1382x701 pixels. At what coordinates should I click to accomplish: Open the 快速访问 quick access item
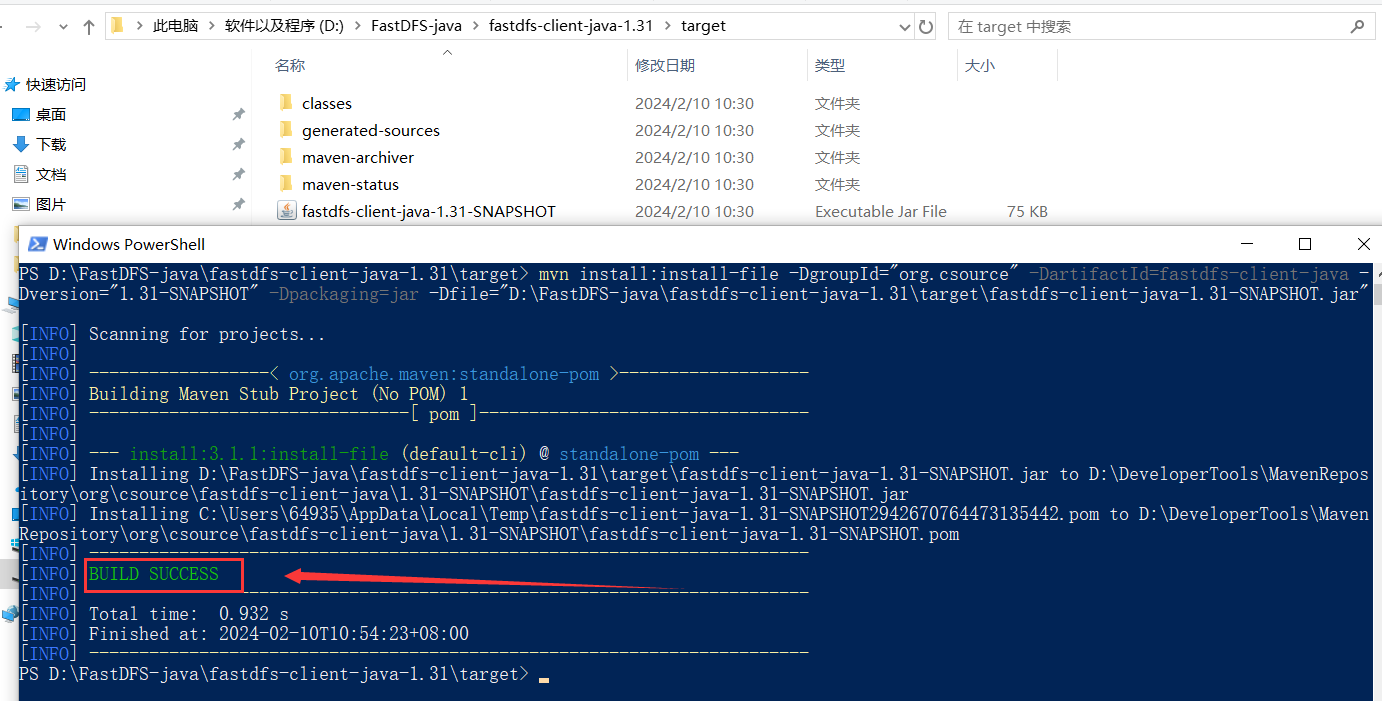click(55, 85)
